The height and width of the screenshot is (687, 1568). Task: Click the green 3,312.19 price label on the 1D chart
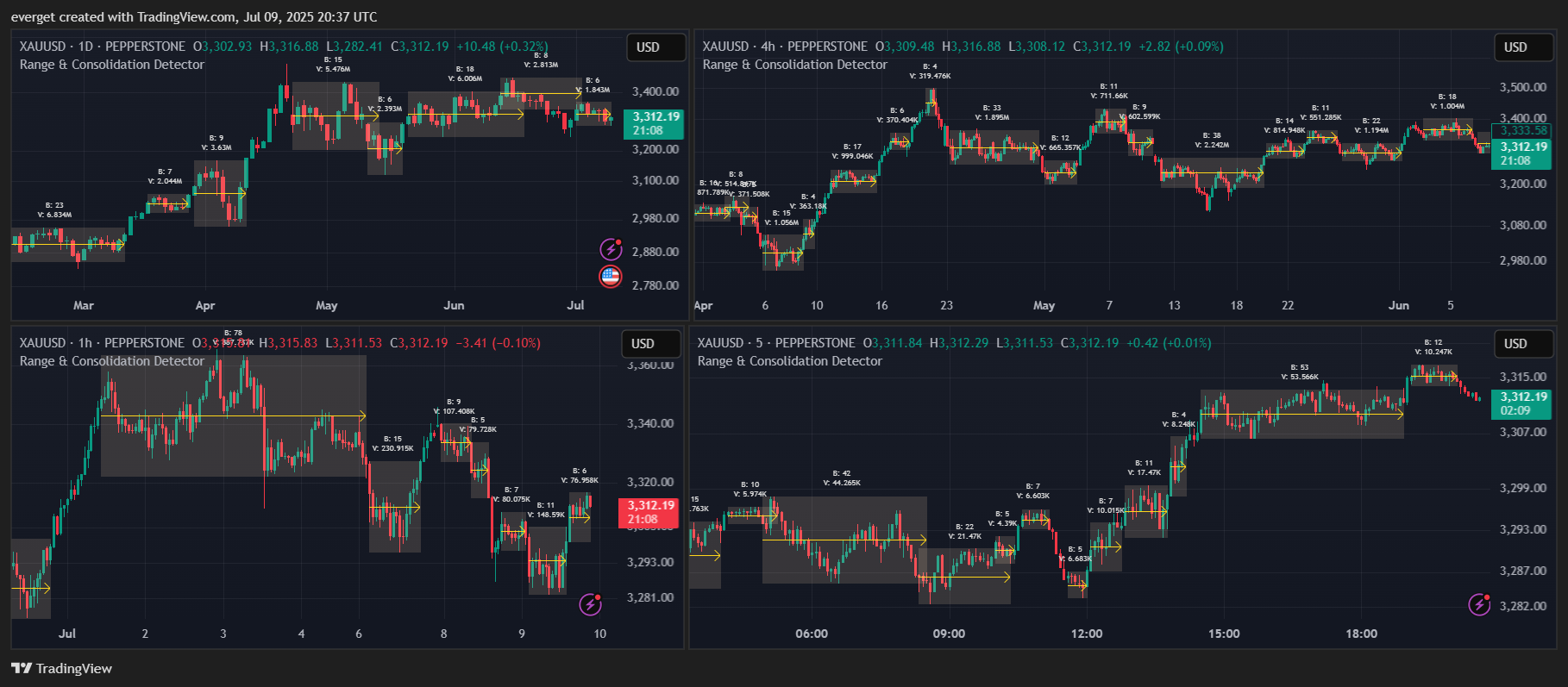click(654, 123)
